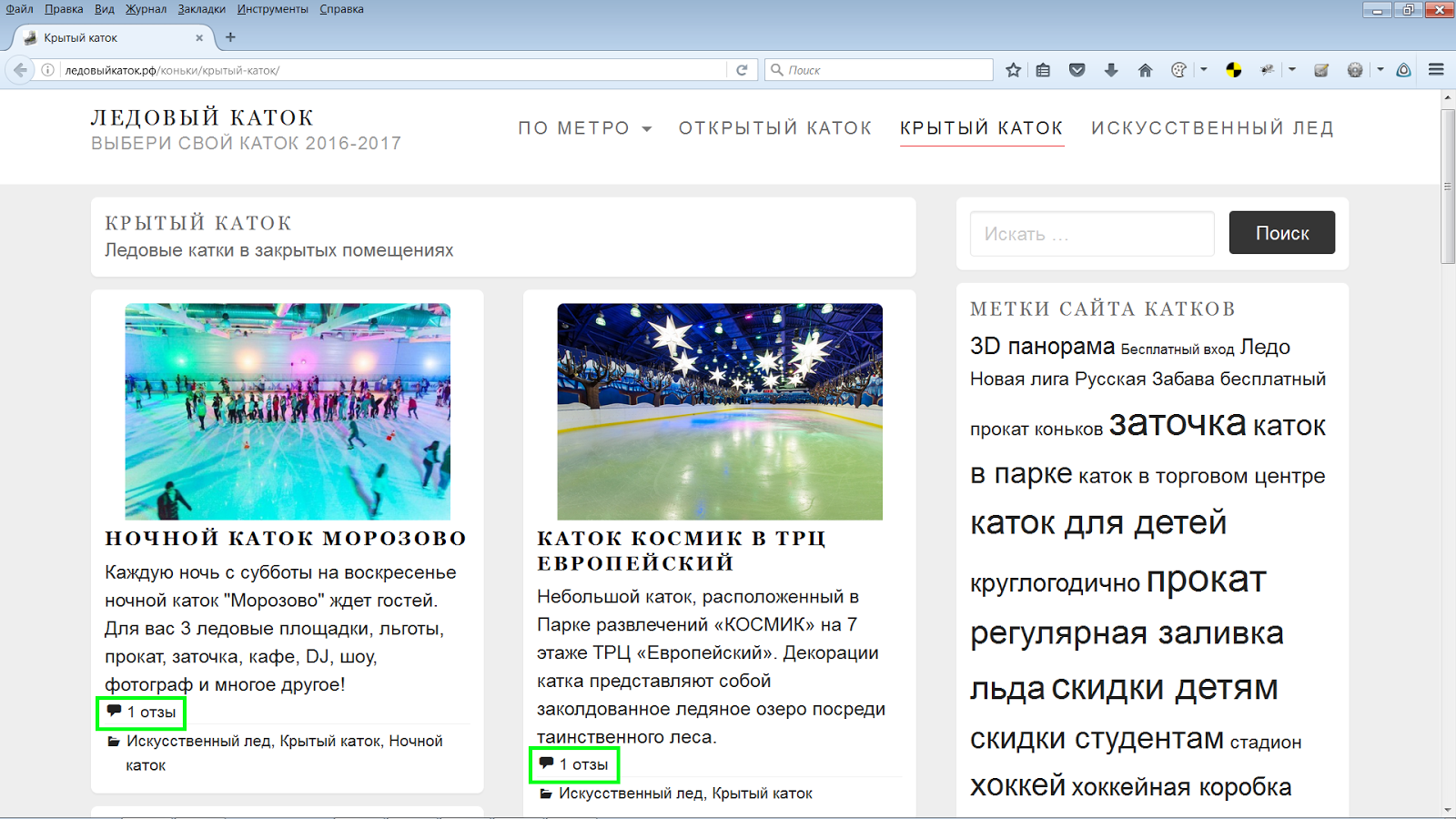Click speech bubble icon under Каток Космик post
Screen dimensions: 1456x819
[546, 763]
